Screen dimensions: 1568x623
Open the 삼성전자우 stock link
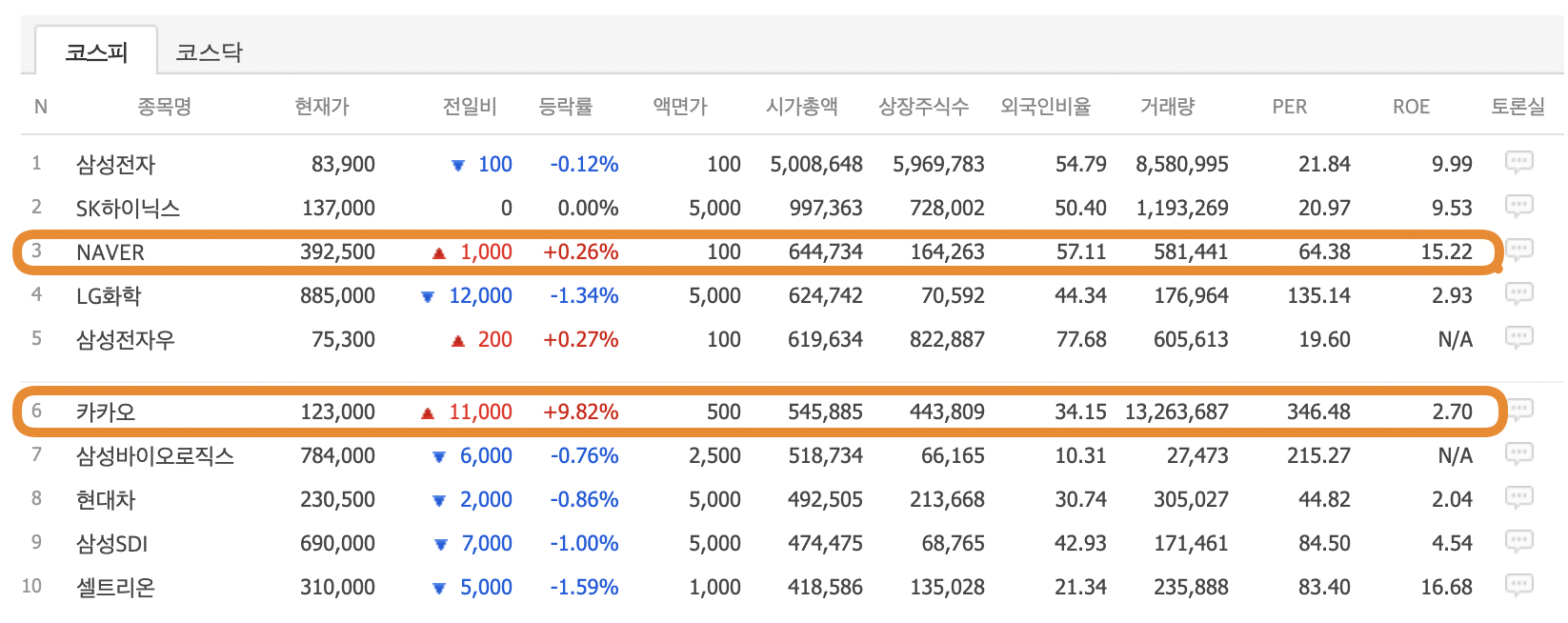tap(126, 340)
